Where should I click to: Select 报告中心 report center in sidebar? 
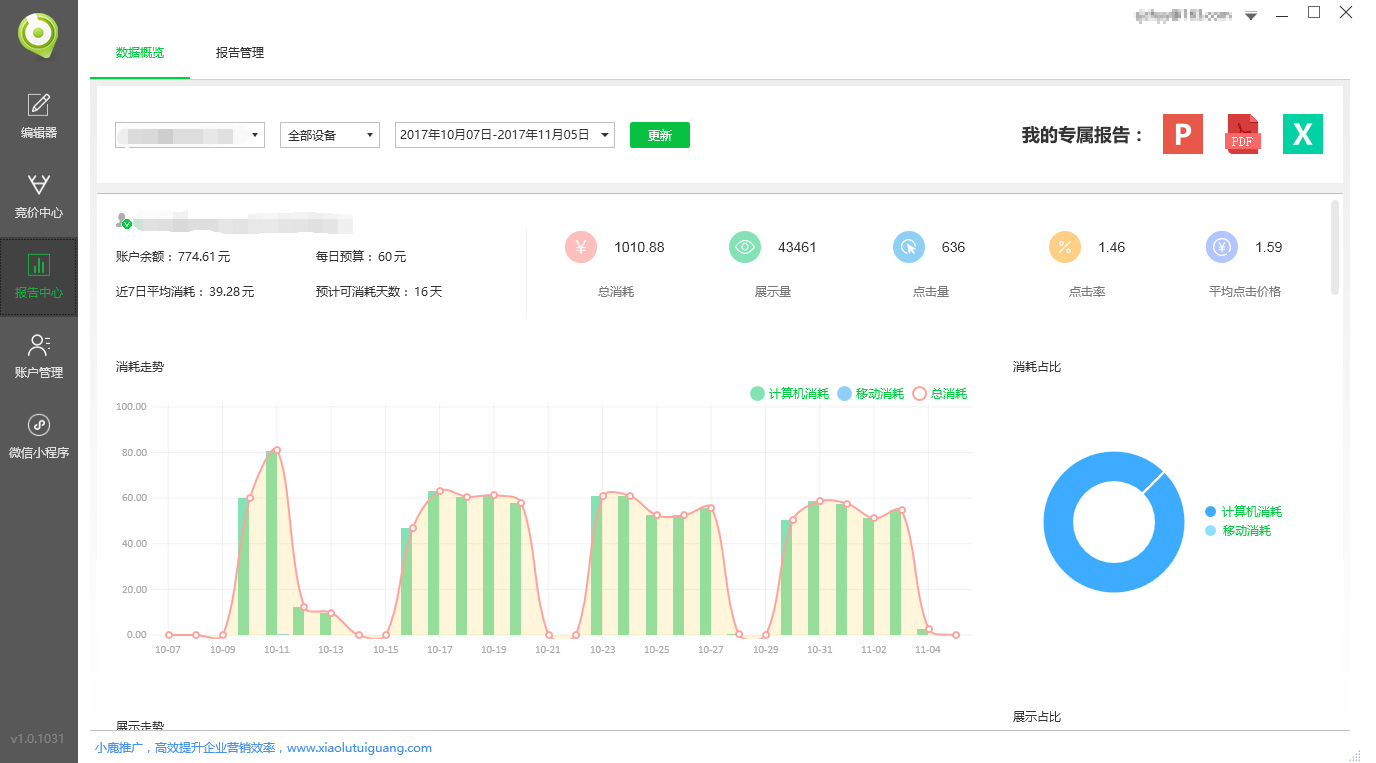(39, 276)
